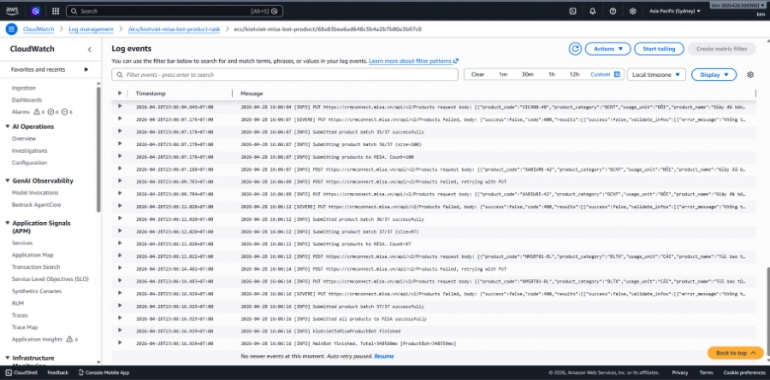The image size is (770, 380).
Task: Open Learn more about filter patterns link
Action: point(410,61)
